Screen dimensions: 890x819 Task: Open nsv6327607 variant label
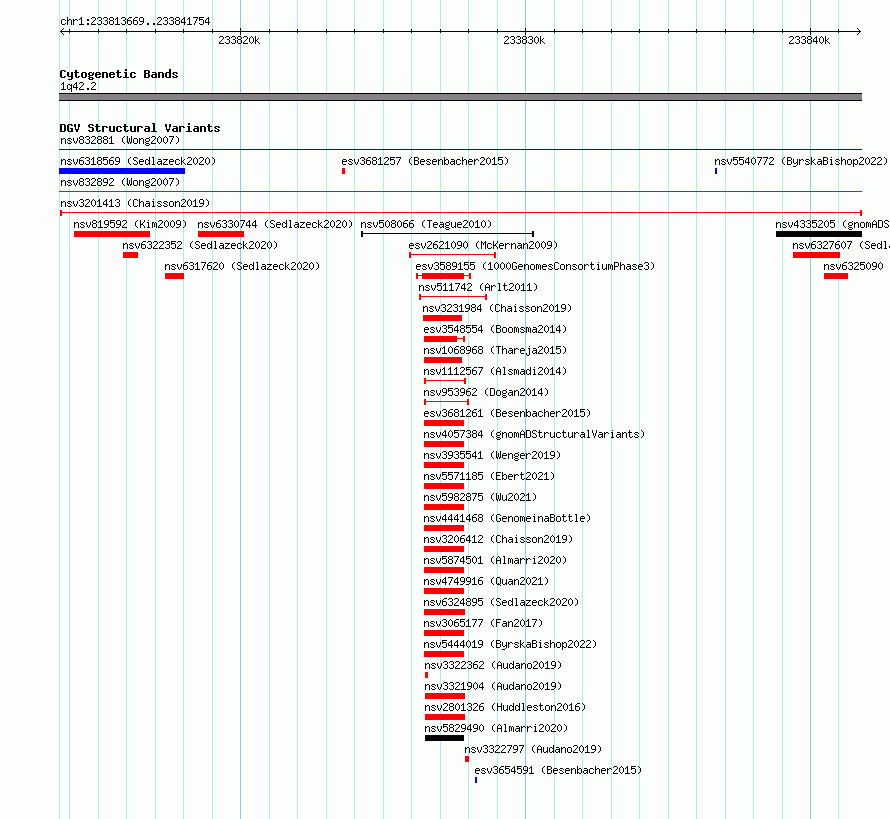(x=841, y=245)
